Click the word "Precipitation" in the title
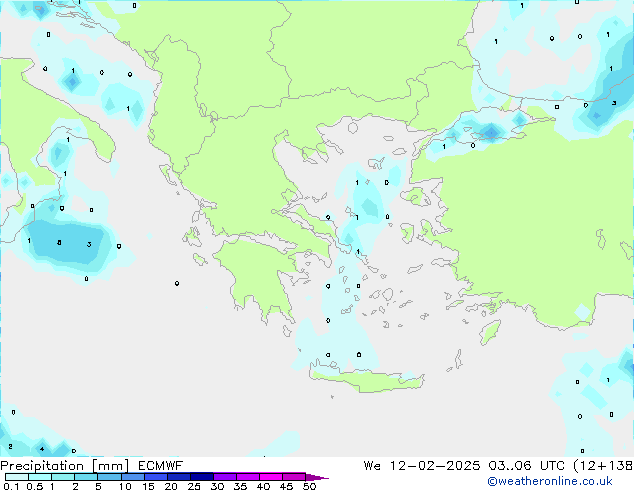This screenshot has width=634, height=490. click(x=42, y=466)
